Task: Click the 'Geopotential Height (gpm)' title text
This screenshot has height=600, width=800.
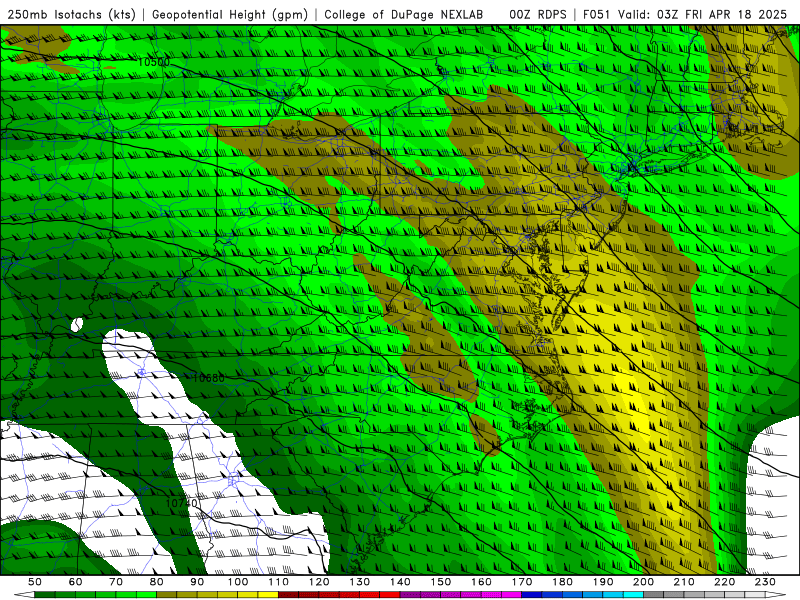Action: click(230, 14)
